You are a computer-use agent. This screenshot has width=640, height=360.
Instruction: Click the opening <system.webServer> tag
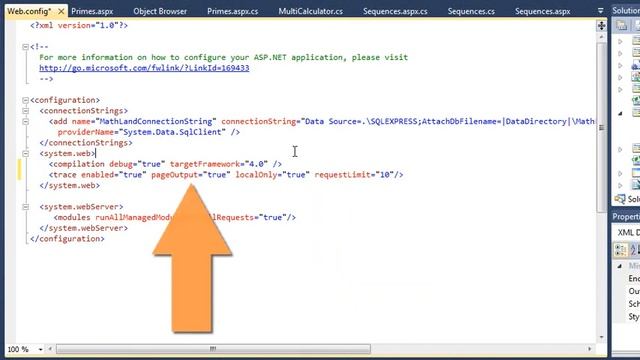[x=81, y=207]
